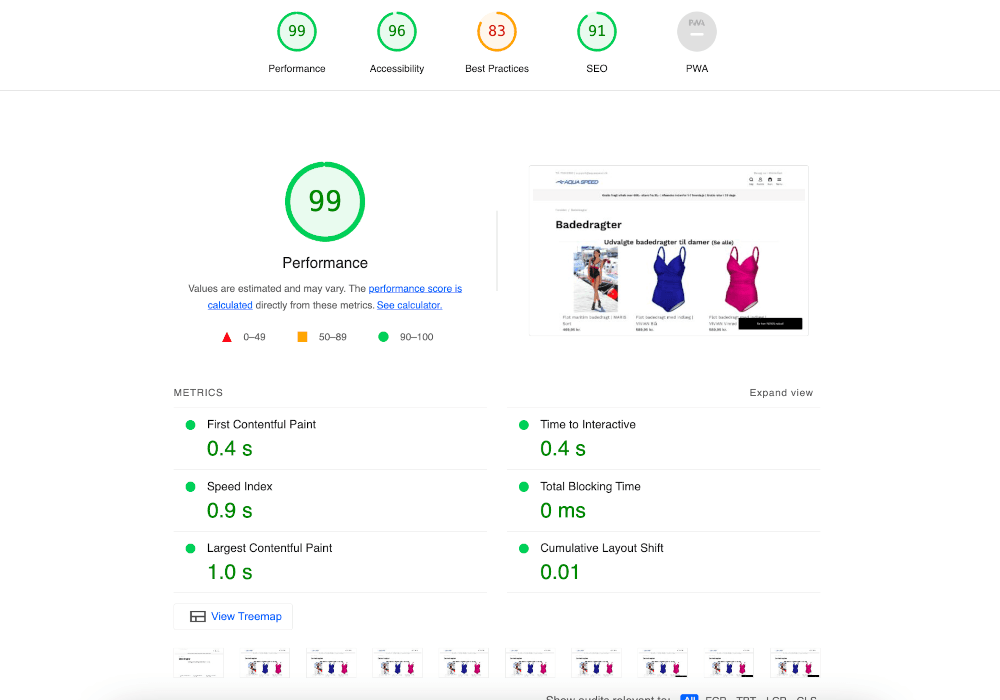1000x700 pixels.
Task: Open the Best Practices score gauge
Action: coord(497,32)
